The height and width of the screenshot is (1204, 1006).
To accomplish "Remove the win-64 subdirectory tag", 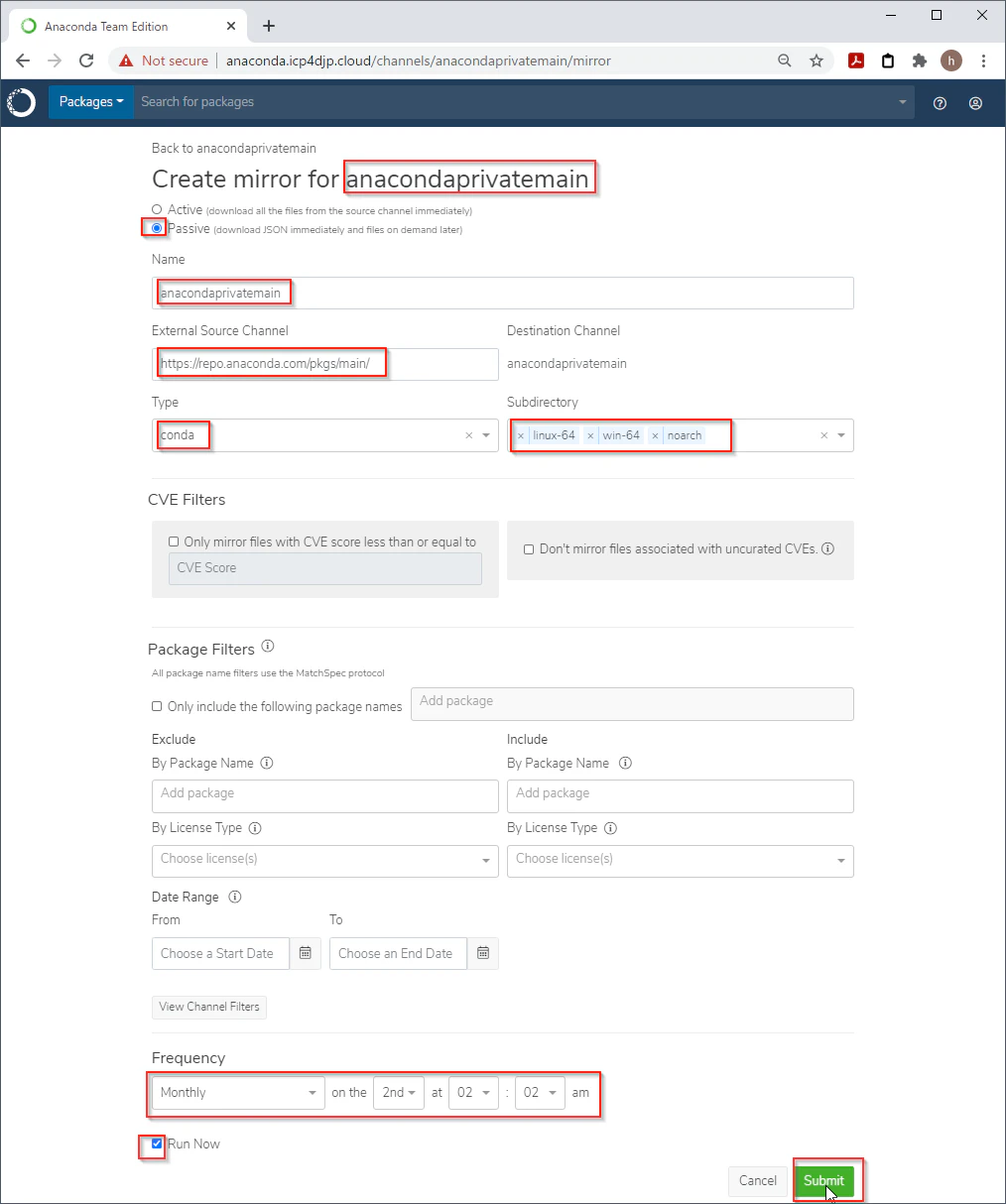I will (590, 435).
